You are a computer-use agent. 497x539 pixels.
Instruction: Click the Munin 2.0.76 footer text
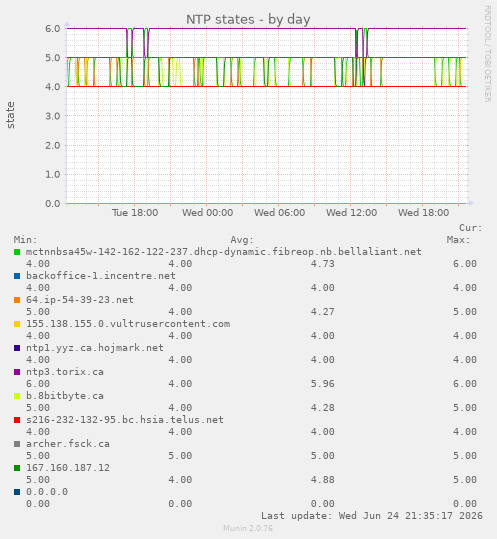pos(248,528)
